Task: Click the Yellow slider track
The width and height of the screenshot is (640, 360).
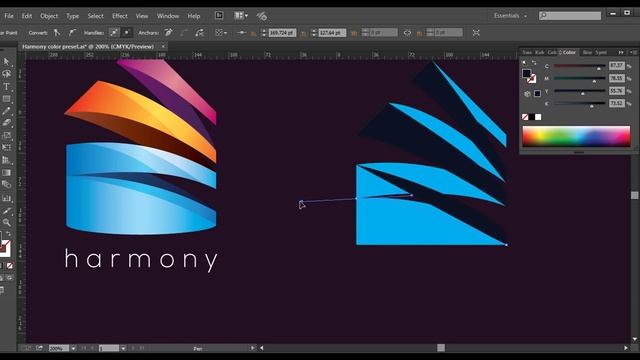Action: [x=579, y=91]
